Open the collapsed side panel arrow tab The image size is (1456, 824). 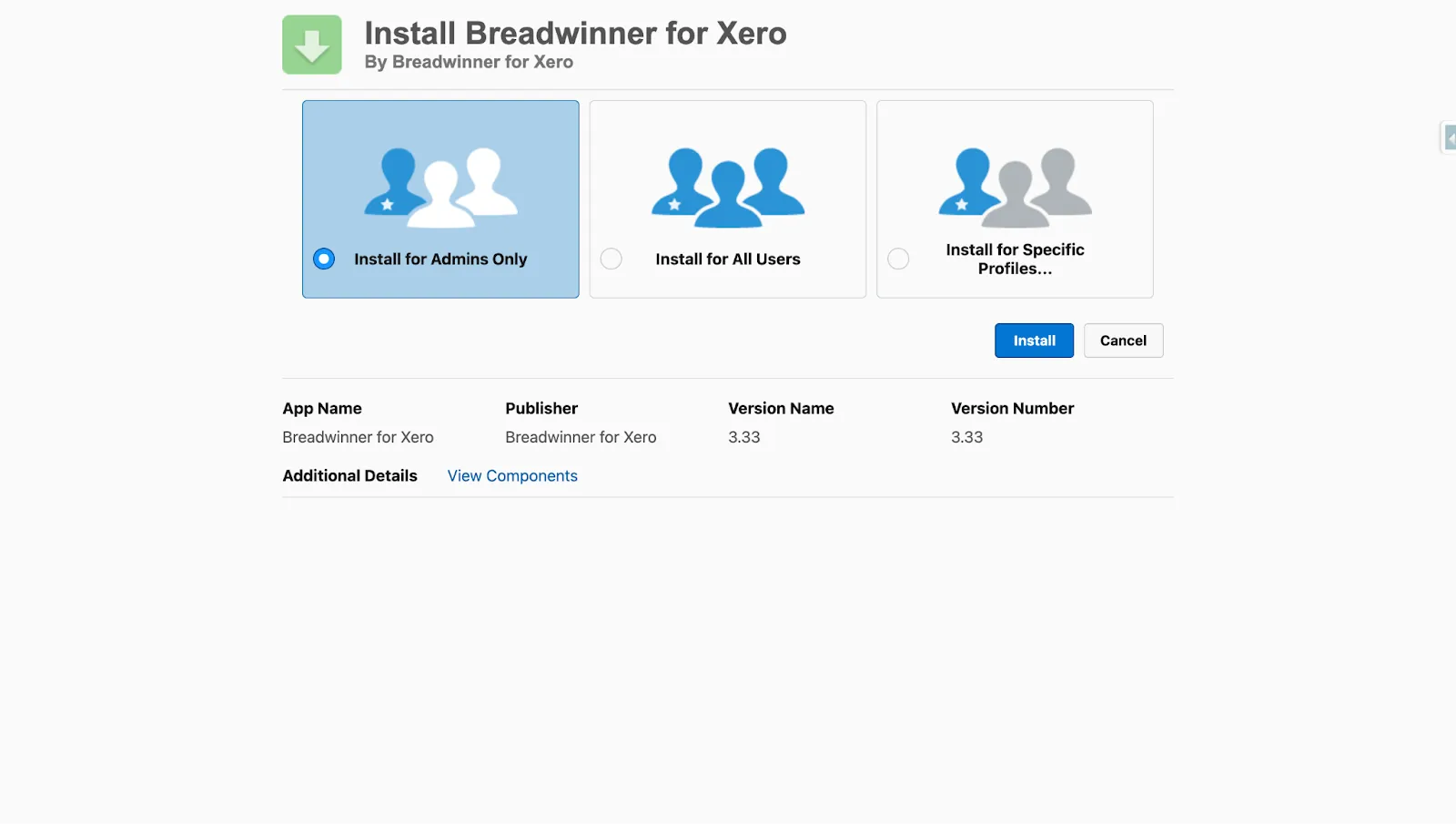(x=1449, y=137)
